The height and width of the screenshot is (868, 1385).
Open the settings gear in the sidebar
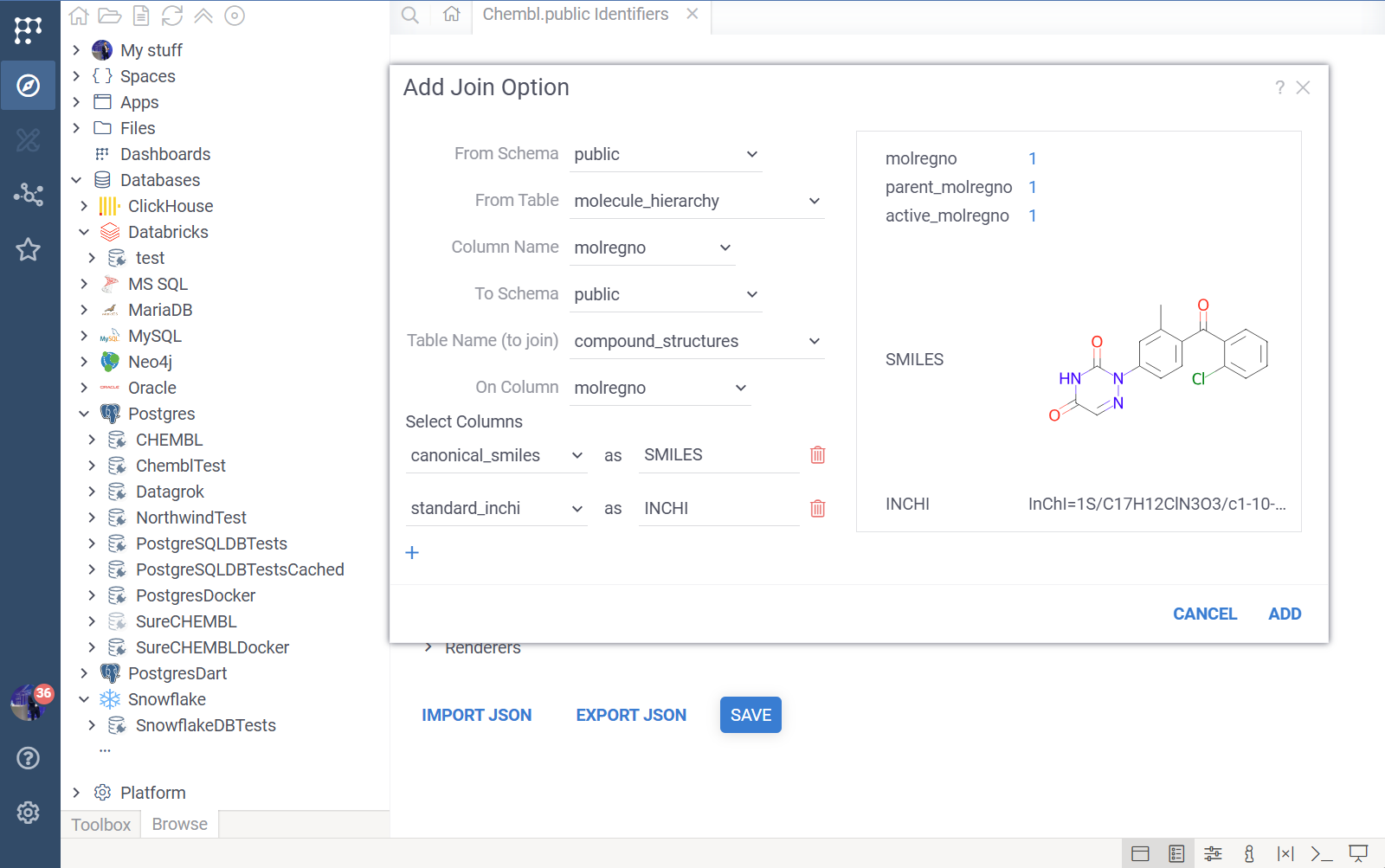(x=29, y=812)
